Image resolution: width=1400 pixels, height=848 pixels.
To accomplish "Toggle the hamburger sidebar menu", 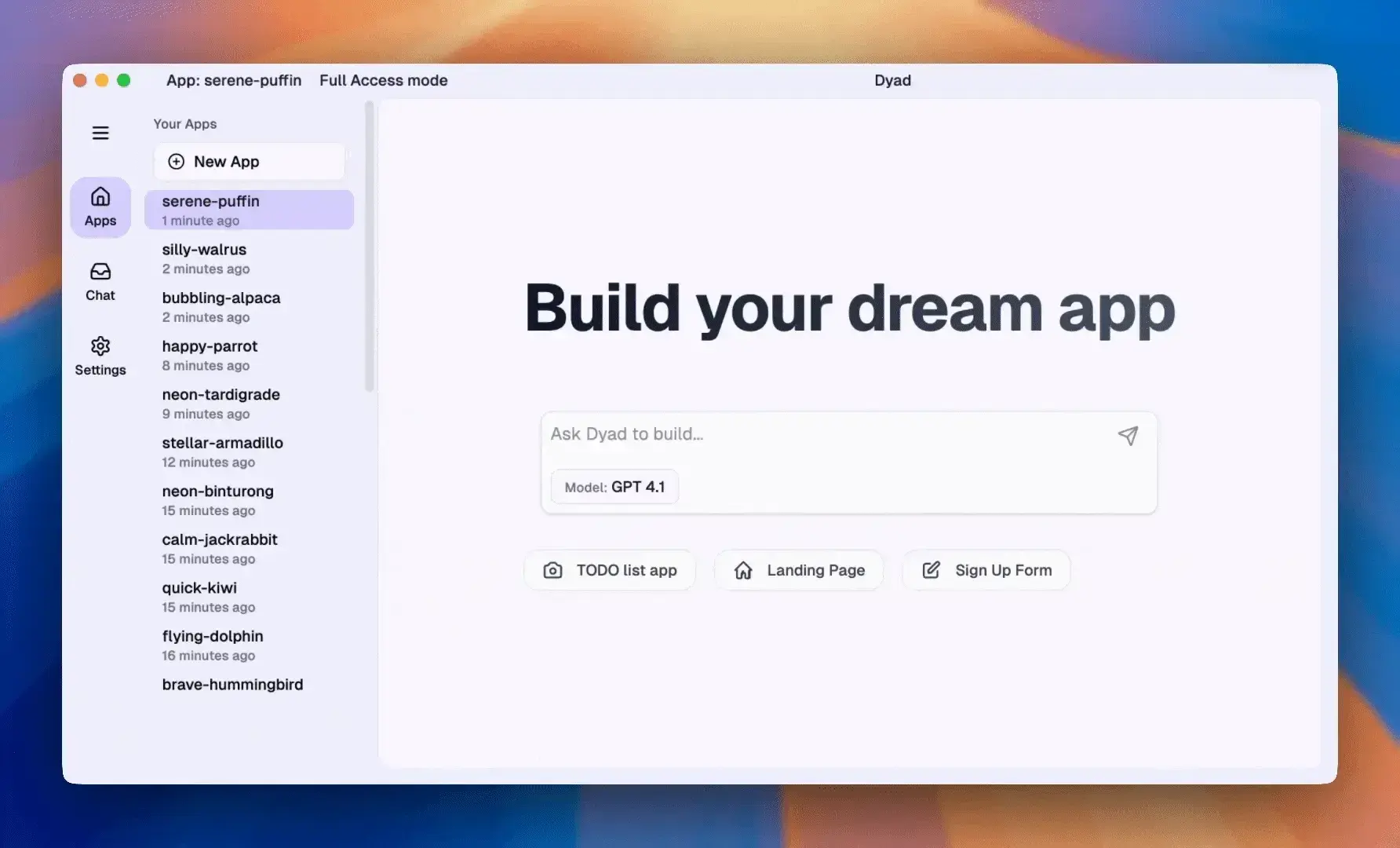I will (x=100, y=133).
